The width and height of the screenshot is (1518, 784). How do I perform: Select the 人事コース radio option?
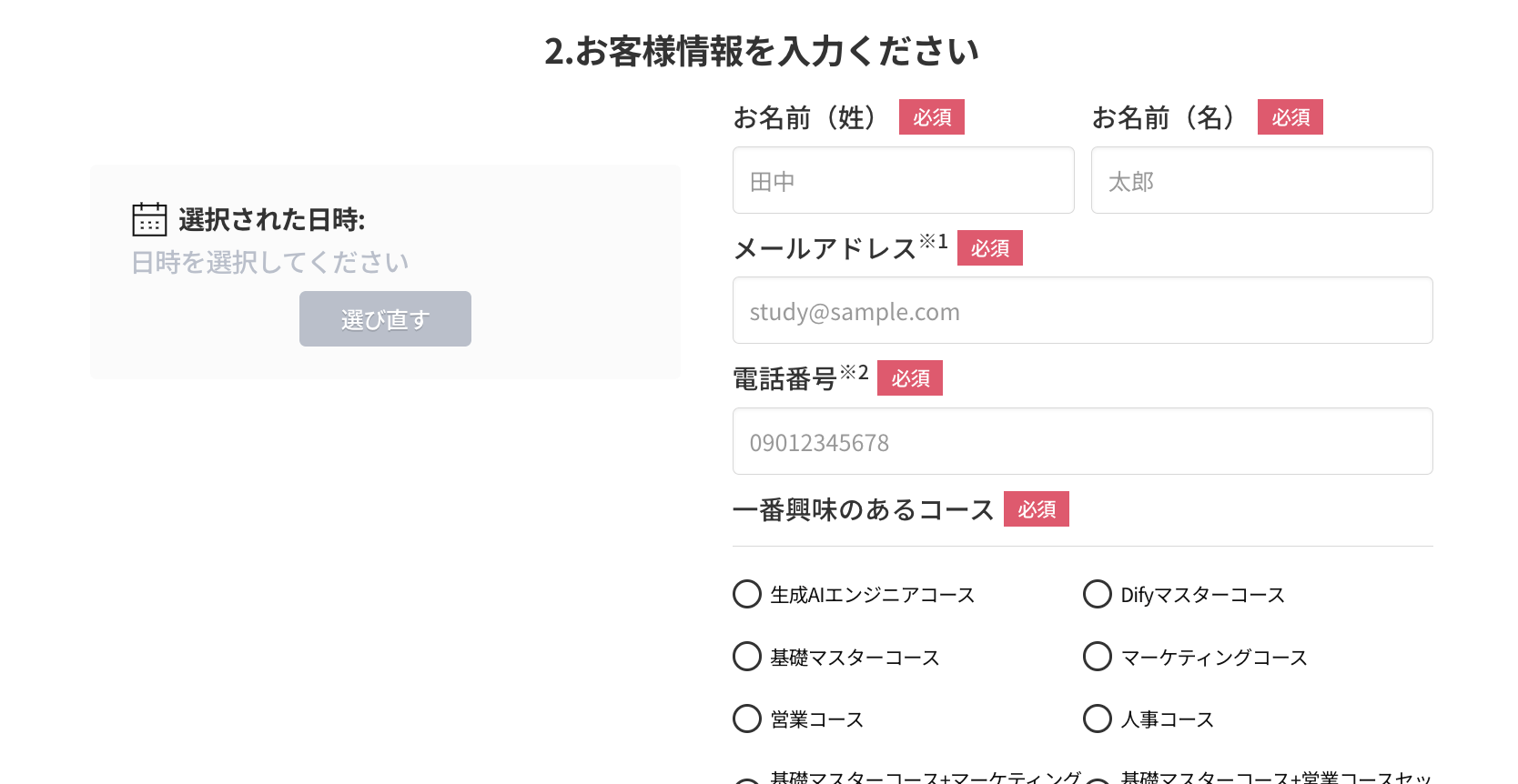(1097, 719)
